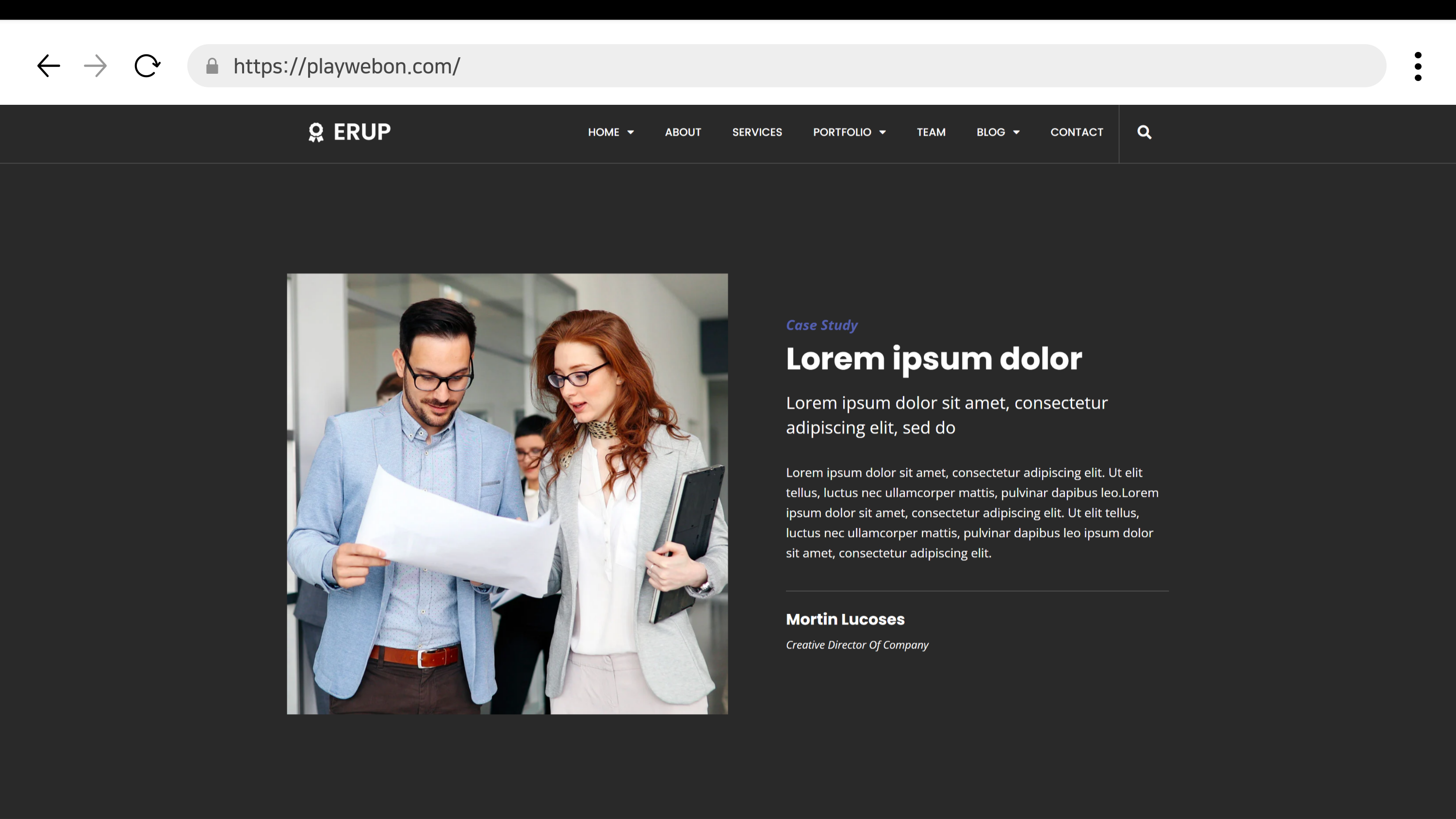The height and width of the screenshot is (819, 1456).
Task: Click the lock icon in address bar
Action: pos(212,66)
